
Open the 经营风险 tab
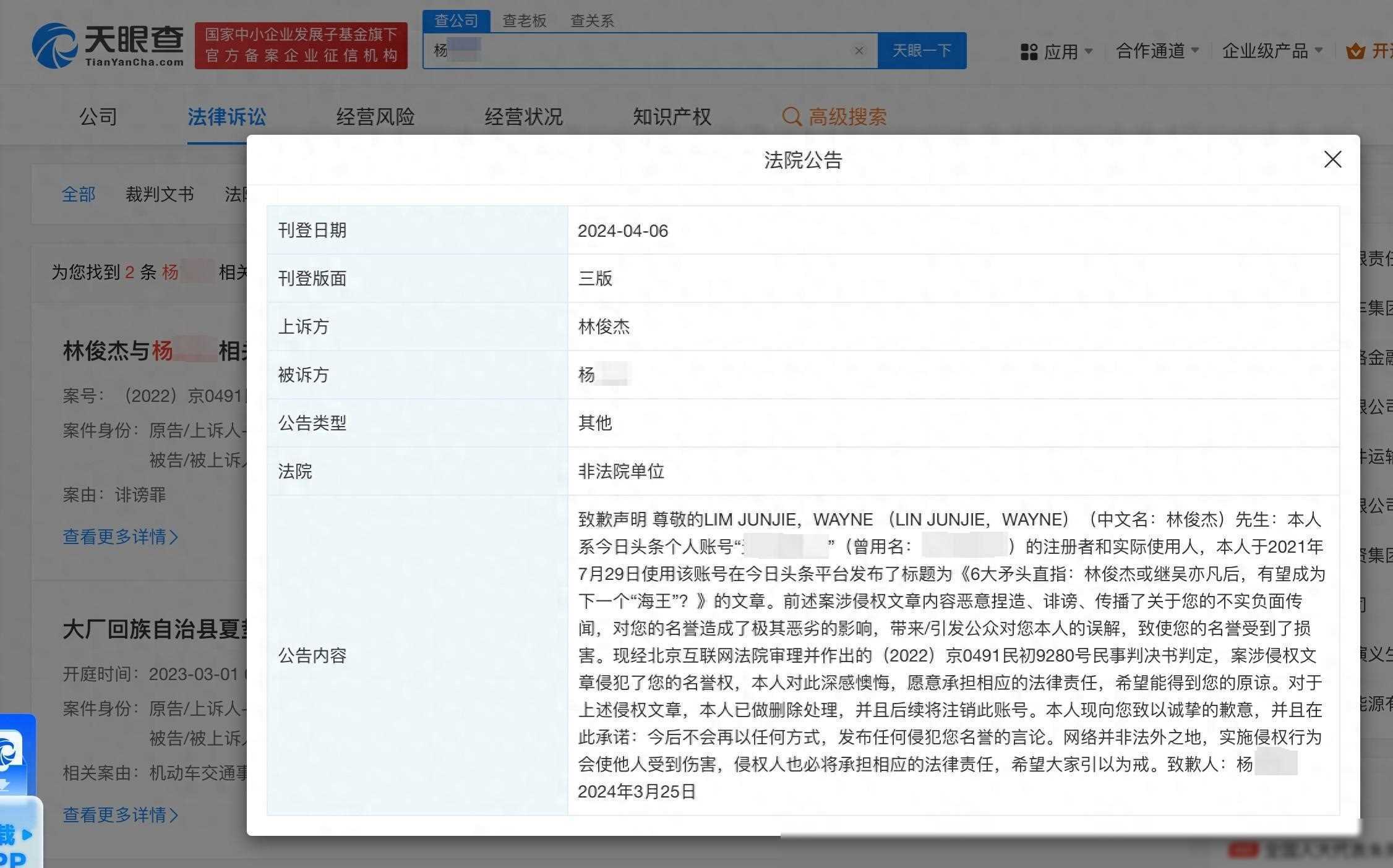click(375, 116)
